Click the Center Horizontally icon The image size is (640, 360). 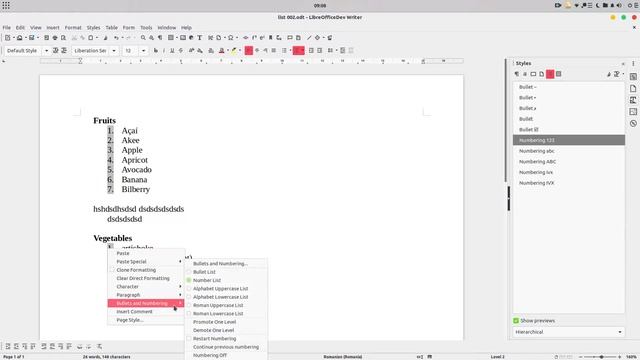pyautogui.click(x=257, y=51)
